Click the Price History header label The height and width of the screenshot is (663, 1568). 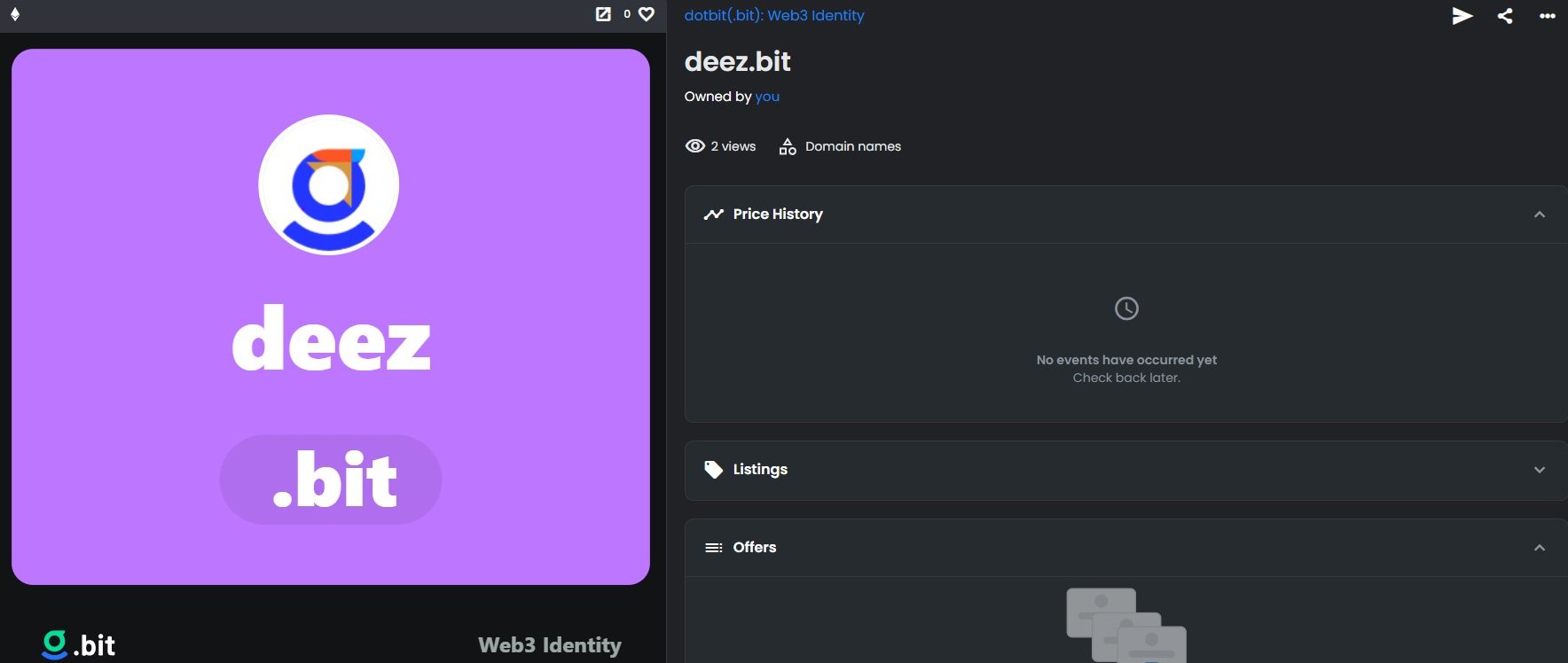(x=778, y=214)
